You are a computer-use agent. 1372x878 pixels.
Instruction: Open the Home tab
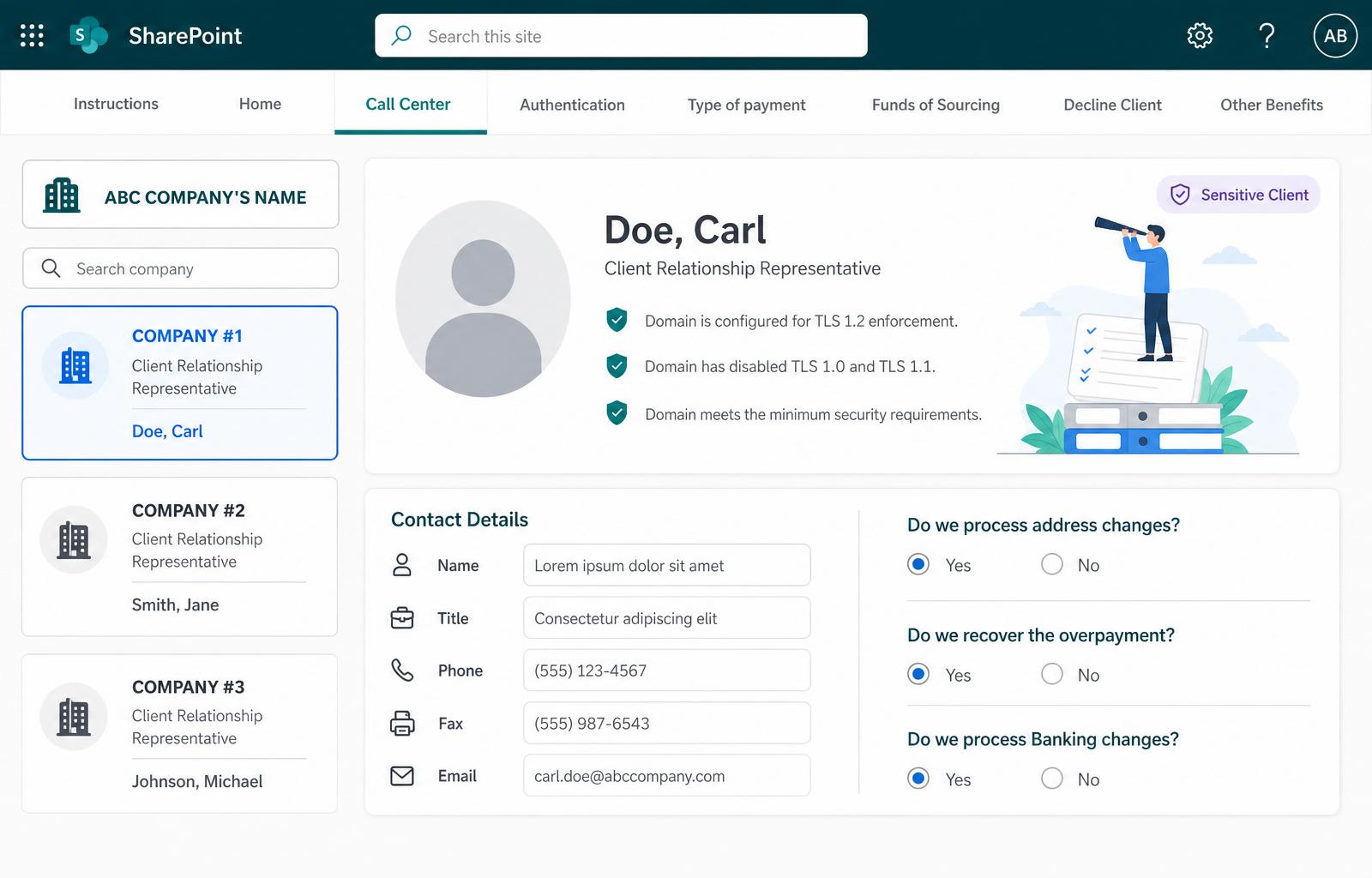pyautogui.click(x=260, y=104)
